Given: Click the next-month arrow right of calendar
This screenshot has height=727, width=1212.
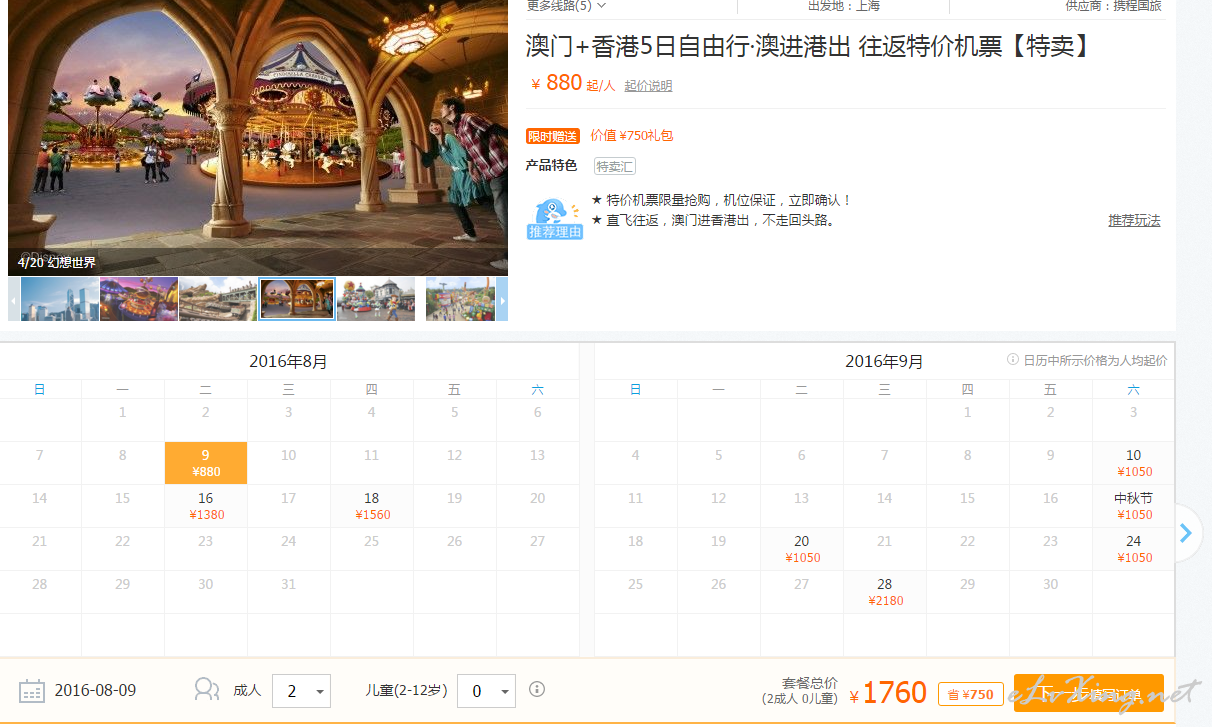Looking at the screenshot, I should pyautogui.click(x=1186, y=533).
